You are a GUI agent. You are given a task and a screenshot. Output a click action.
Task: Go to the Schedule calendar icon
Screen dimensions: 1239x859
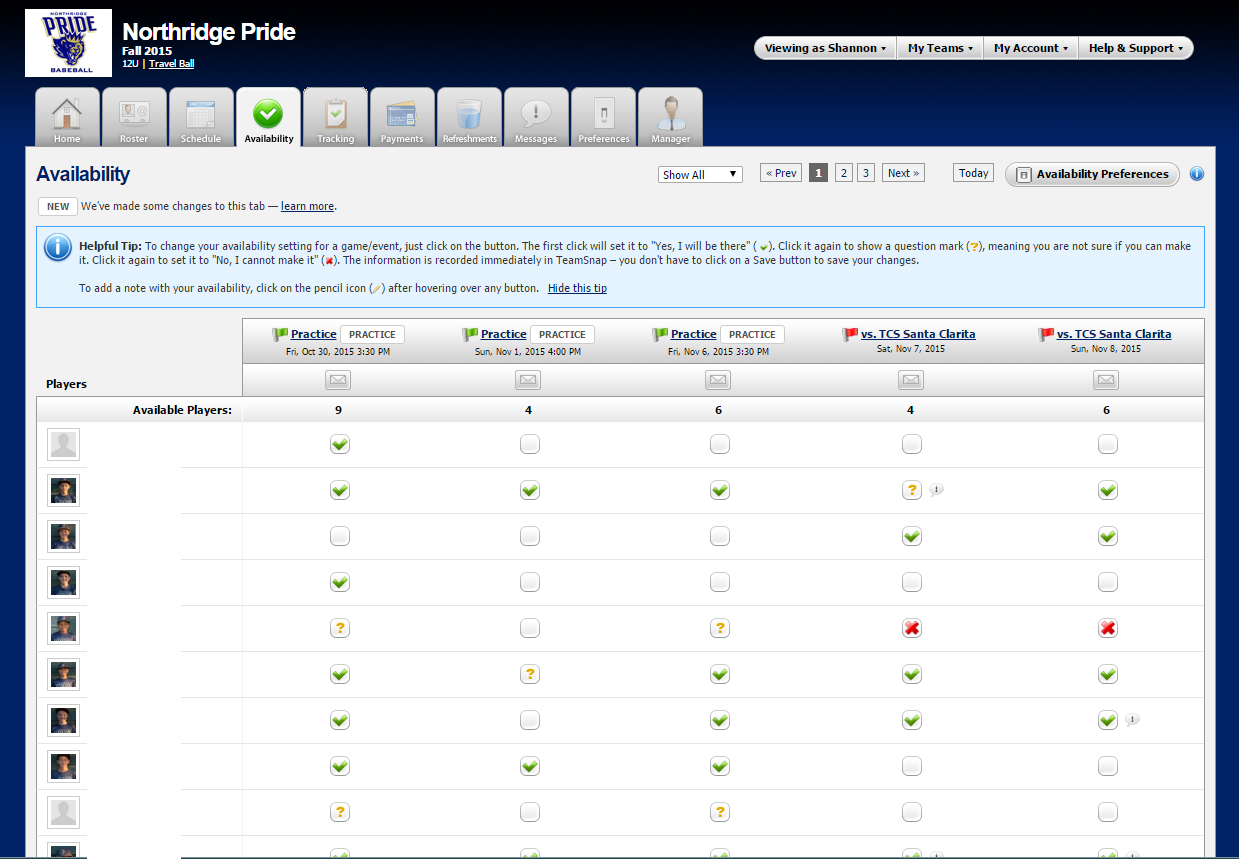201,113
